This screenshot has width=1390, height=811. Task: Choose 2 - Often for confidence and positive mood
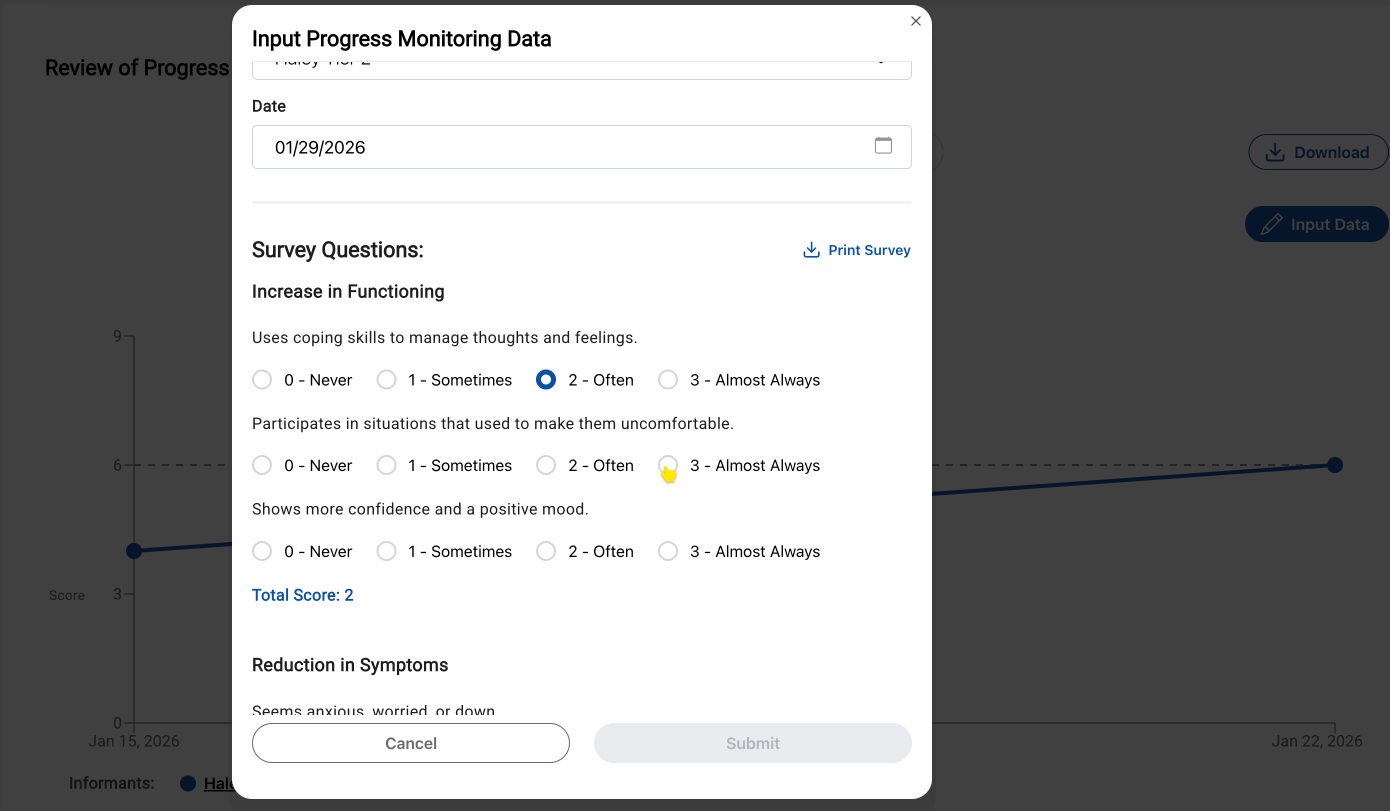coord(546,551)
